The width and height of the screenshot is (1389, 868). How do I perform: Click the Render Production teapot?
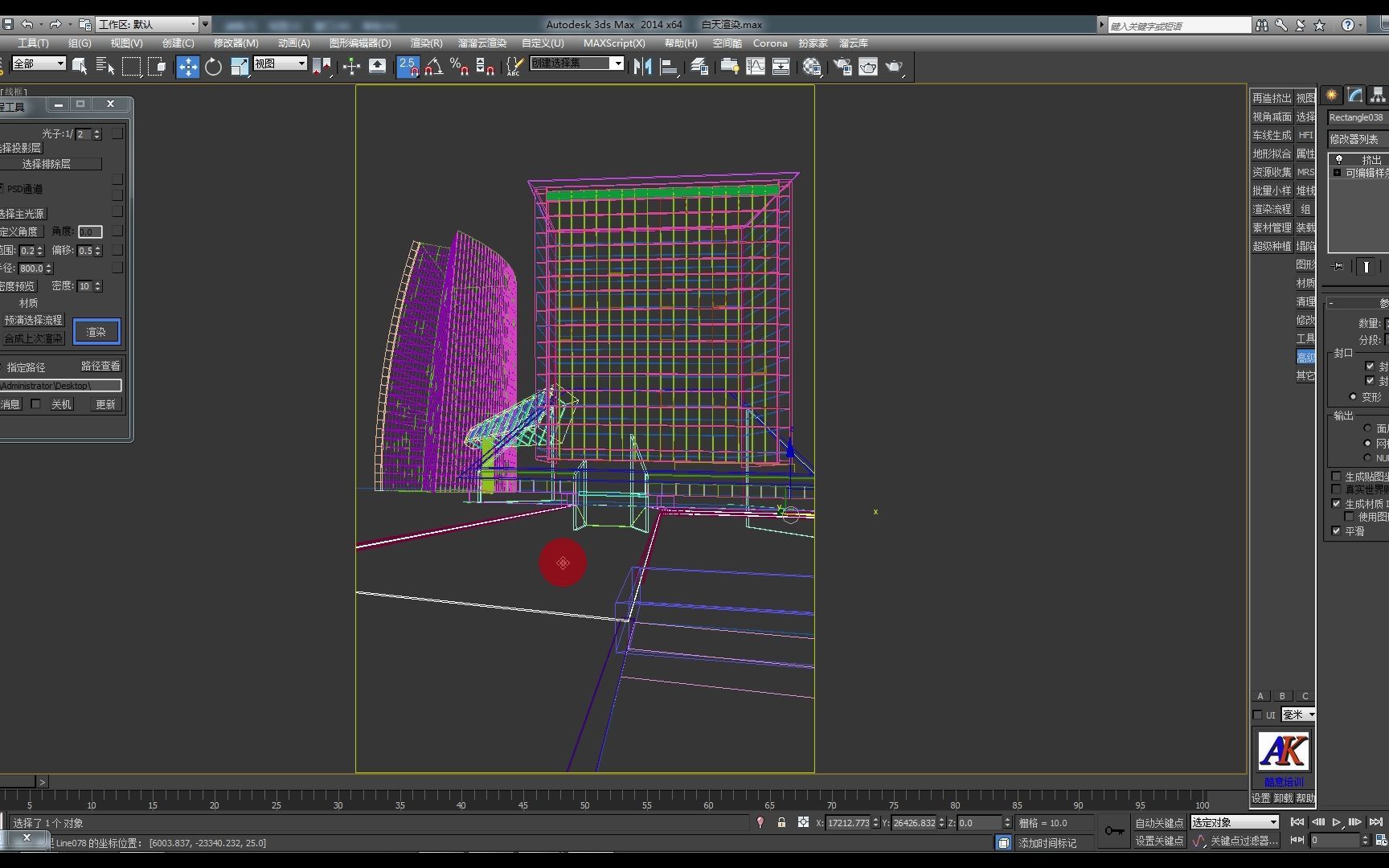coord(895,67)
